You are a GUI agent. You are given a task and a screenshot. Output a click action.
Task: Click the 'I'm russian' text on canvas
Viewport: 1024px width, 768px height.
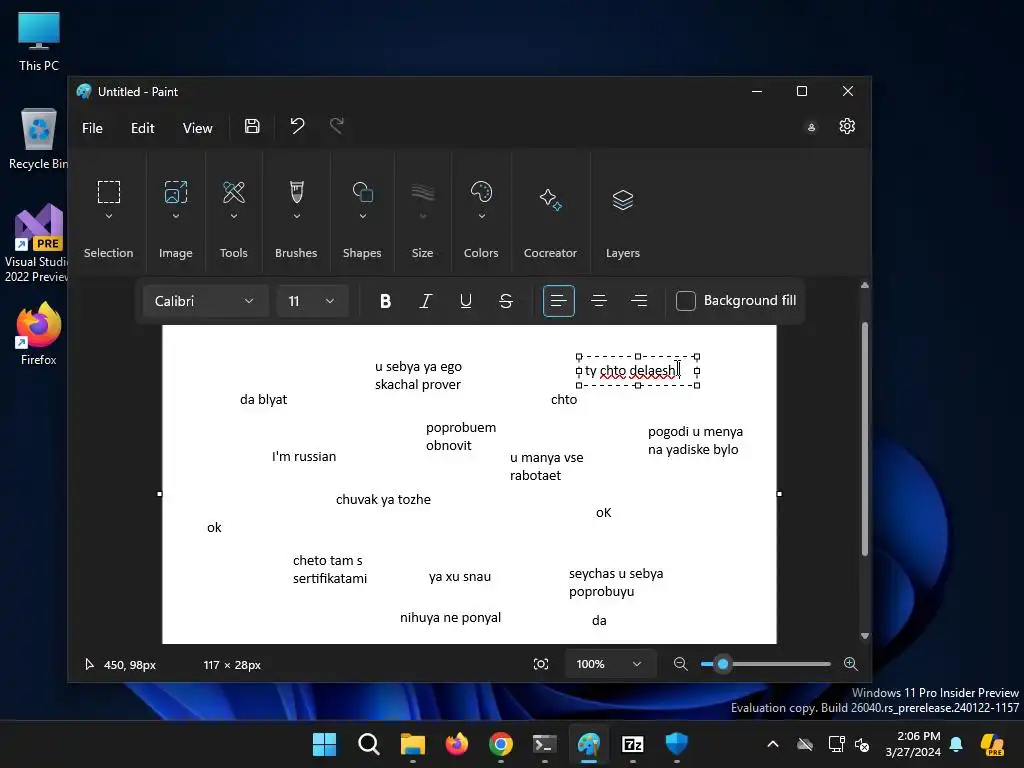coord(304,456)
